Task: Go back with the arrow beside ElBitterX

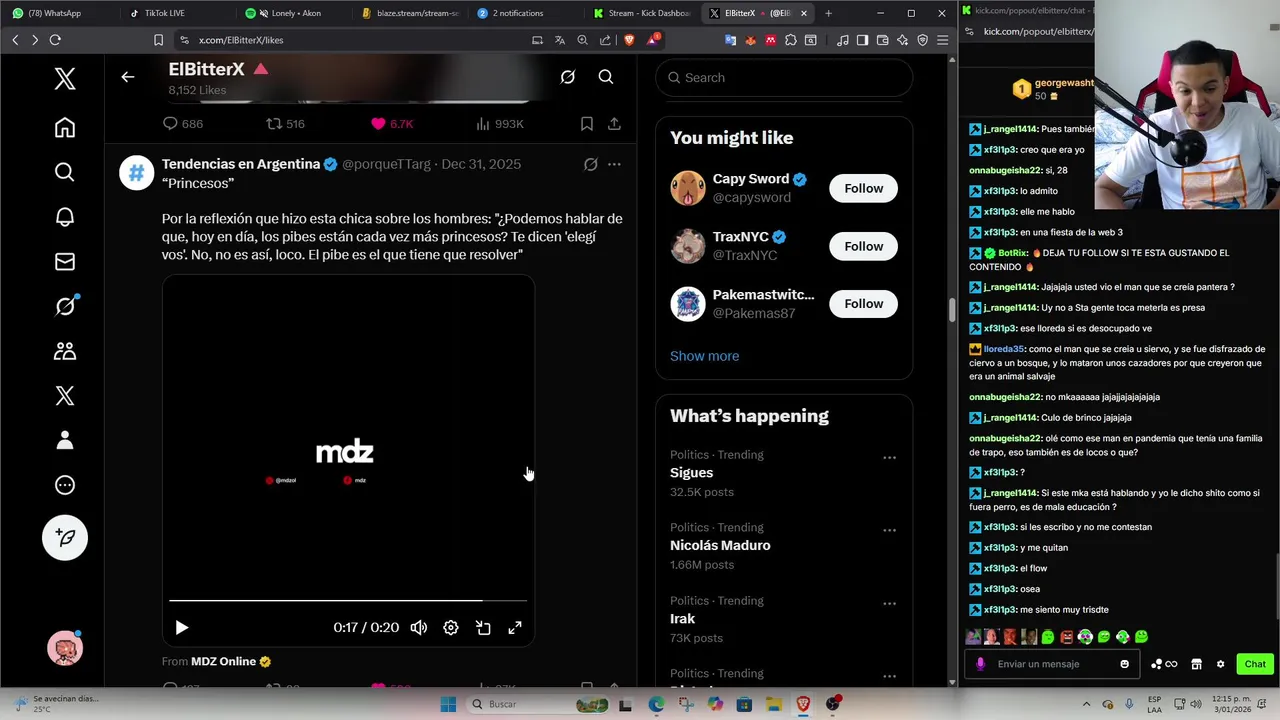Action: tap(128, 77)
